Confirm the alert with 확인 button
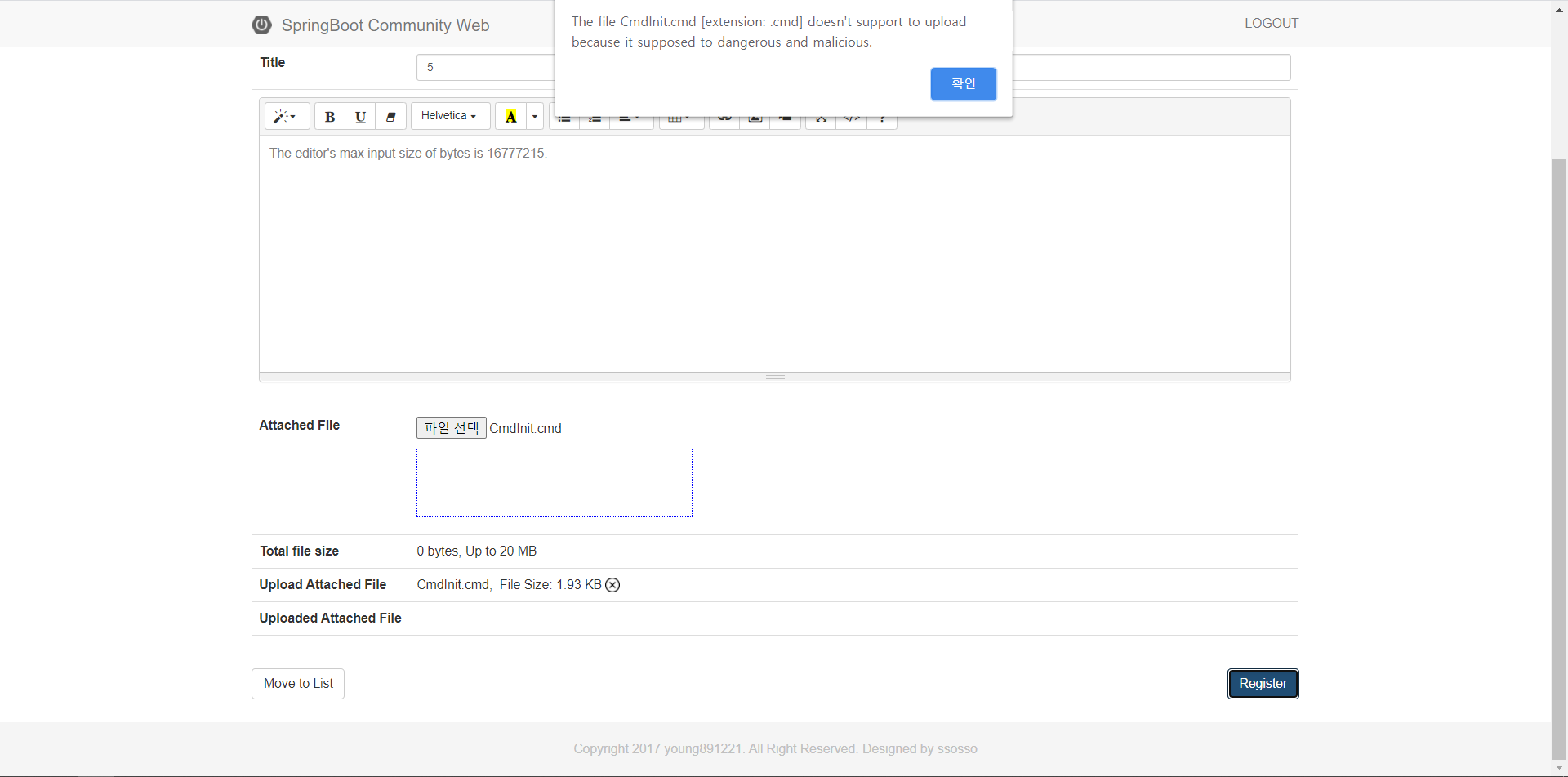This screenshot has height=777, width=1568. point(963,83)
